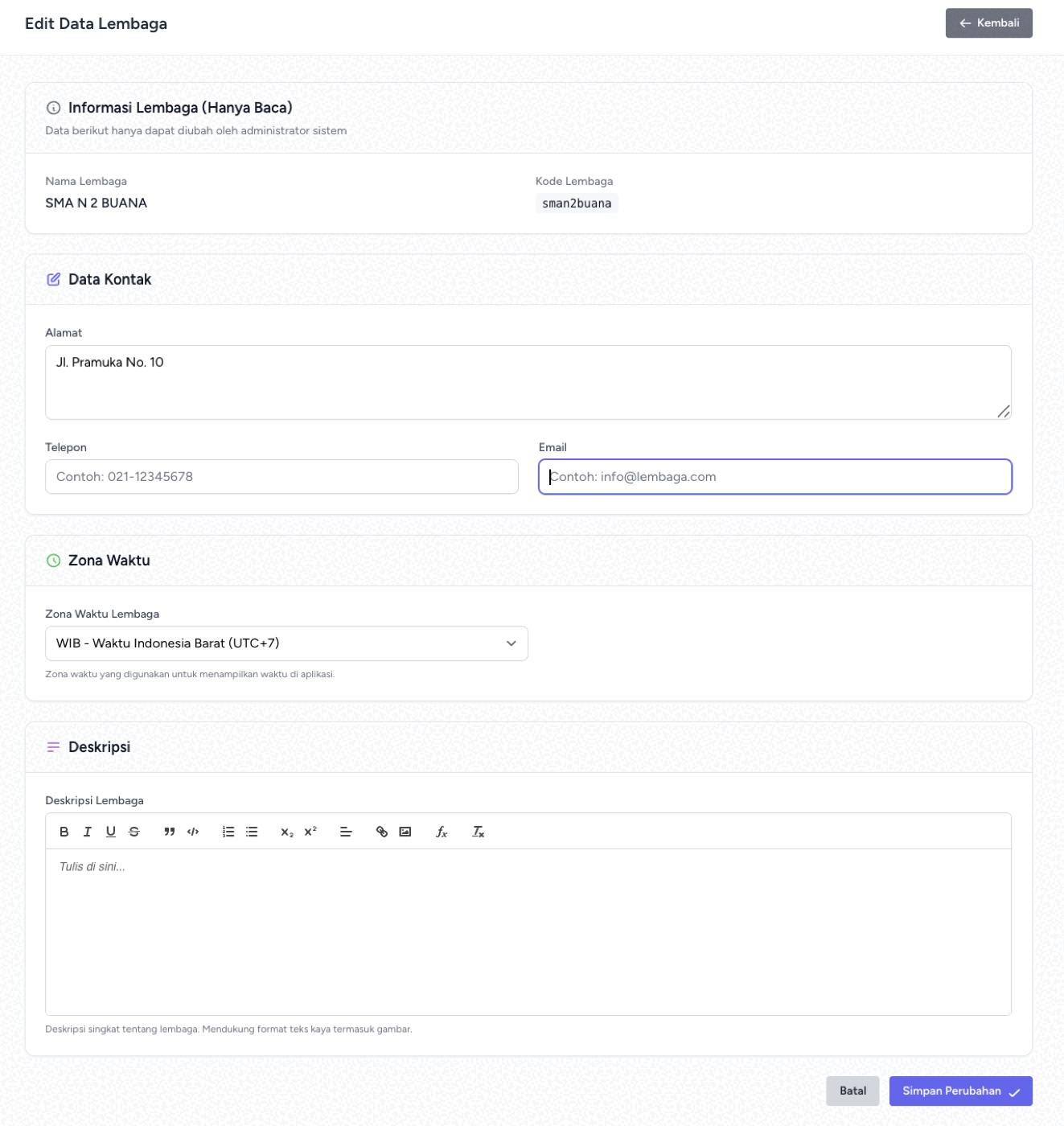Open the text alignment options
The height and width of the screenshot is (1126, 1064).
346,832
